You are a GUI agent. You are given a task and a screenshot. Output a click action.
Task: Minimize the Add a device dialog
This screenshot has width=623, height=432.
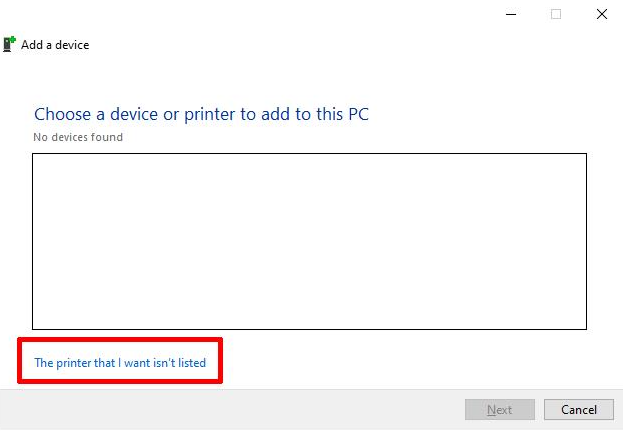click(x=510, y=14)
